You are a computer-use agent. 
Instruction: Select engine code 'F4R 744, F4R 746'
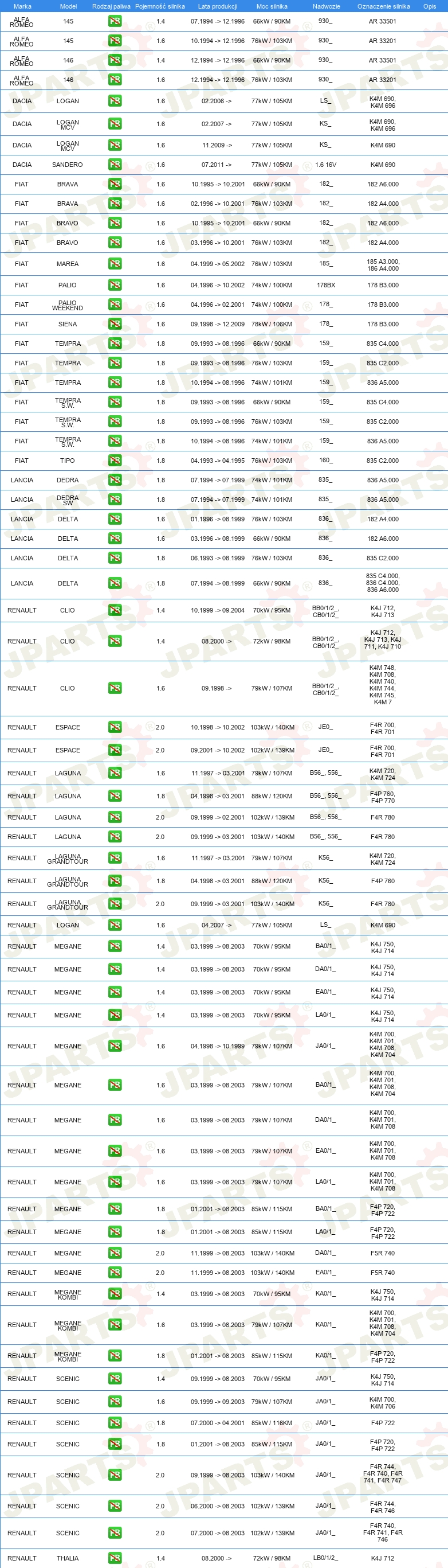tap(382, 1507)
